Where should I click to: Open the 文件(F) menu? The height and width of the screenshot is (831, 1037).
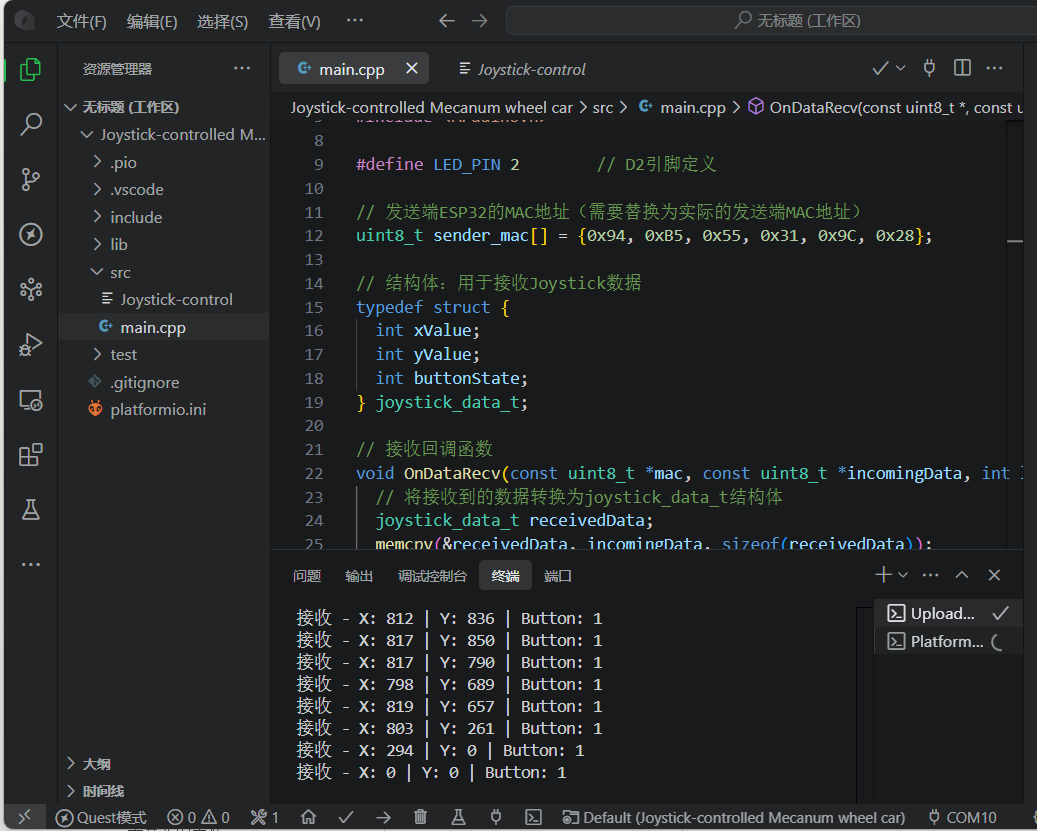(x=81, y=21)
